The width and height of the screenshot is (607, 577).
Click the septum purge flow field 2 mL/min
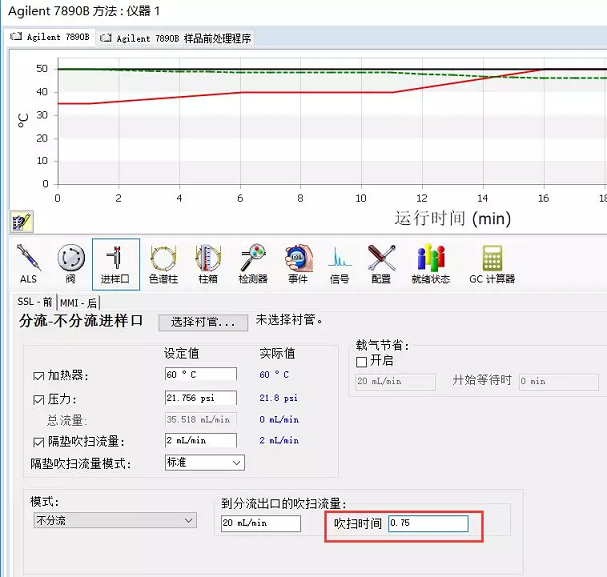point(201,440)
